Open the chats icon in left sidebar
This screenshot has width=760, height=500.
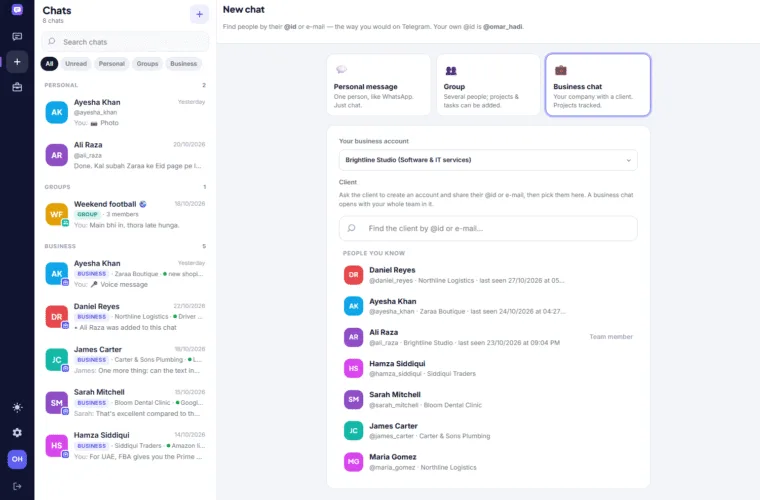pos(17,36)
